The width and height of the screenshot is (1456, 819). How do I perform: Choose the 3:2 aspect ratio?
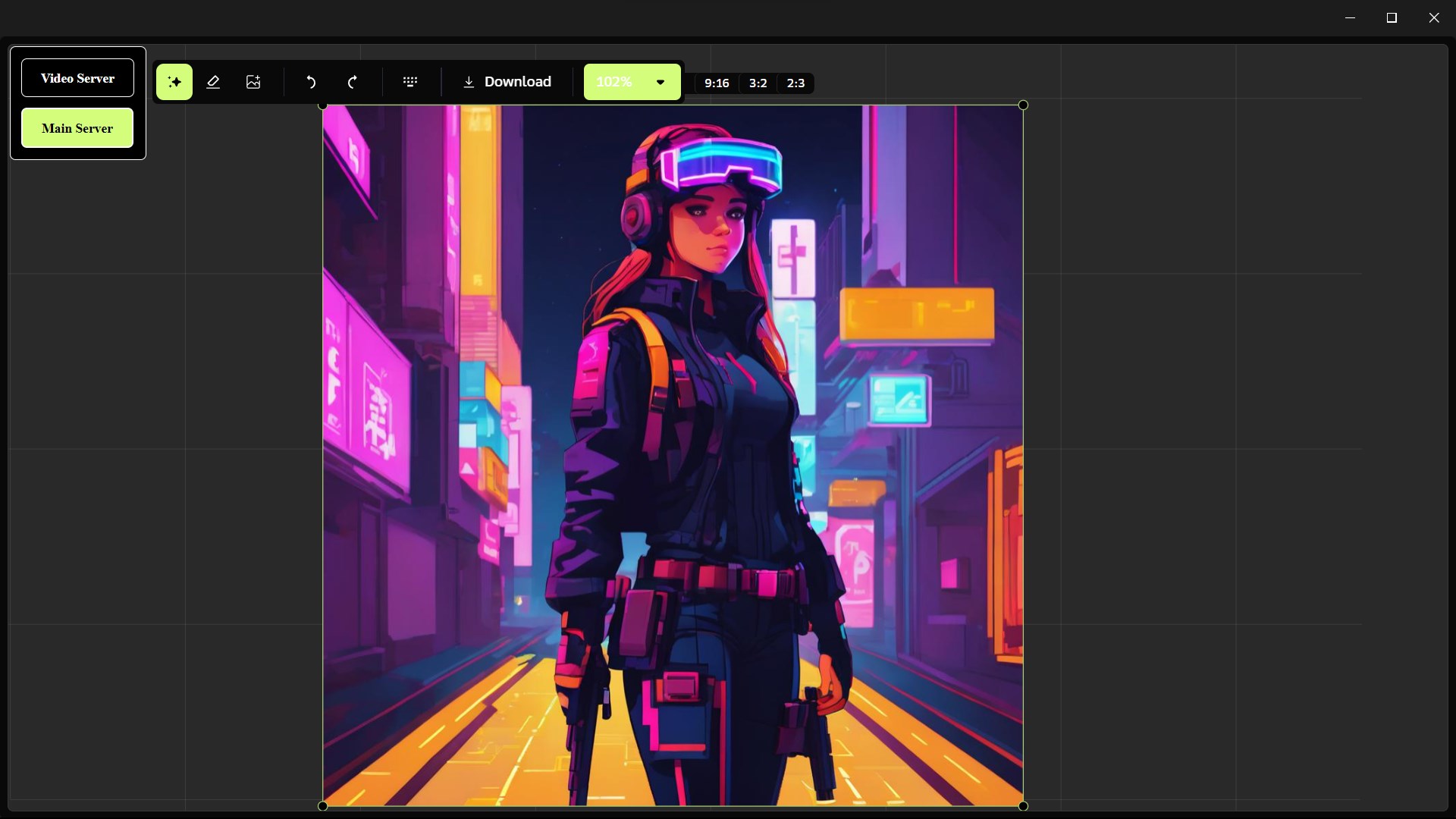[x=758, y=83]
